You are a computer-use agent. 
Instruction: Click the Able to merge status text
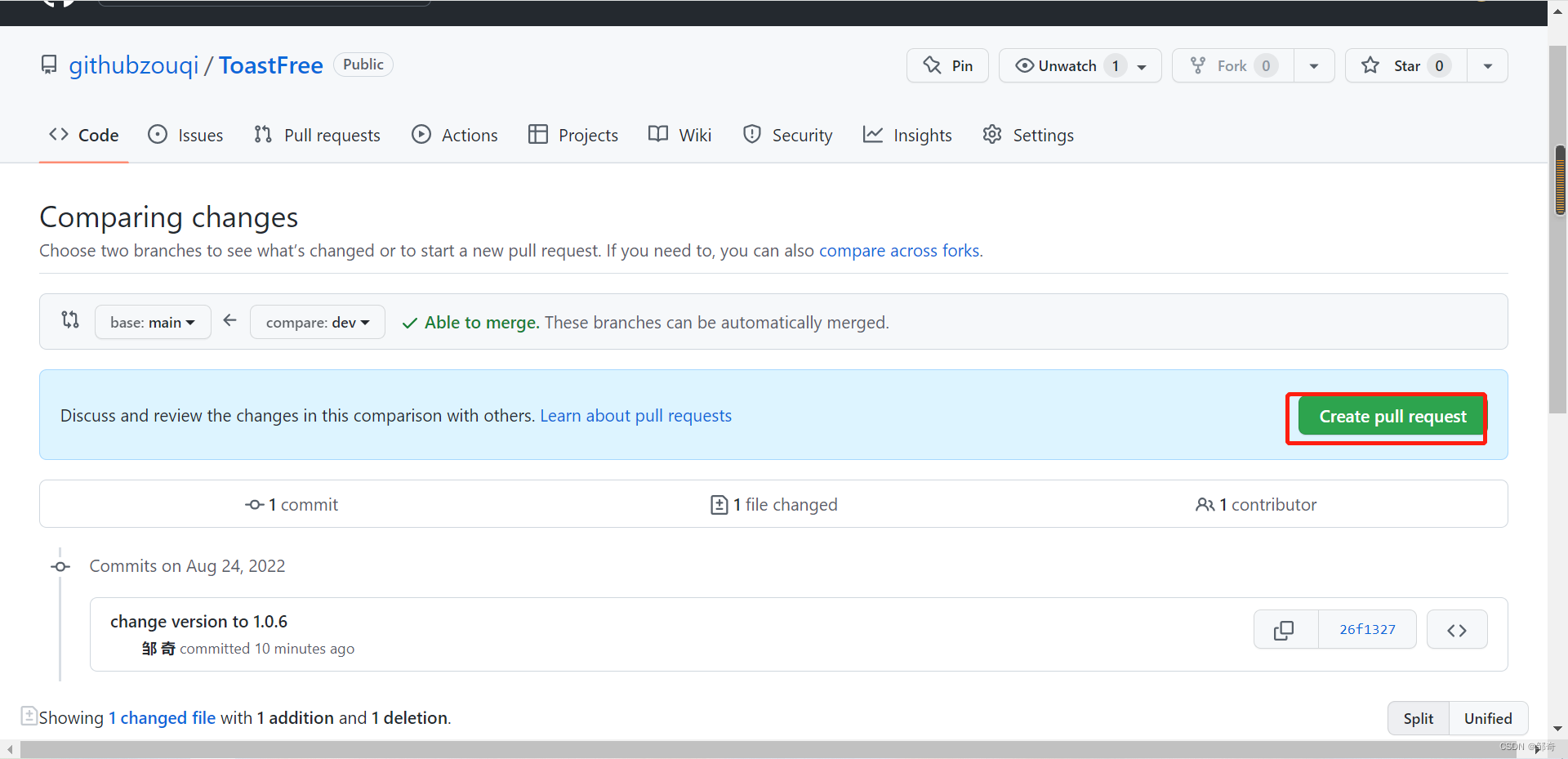[x=482, y=323]
